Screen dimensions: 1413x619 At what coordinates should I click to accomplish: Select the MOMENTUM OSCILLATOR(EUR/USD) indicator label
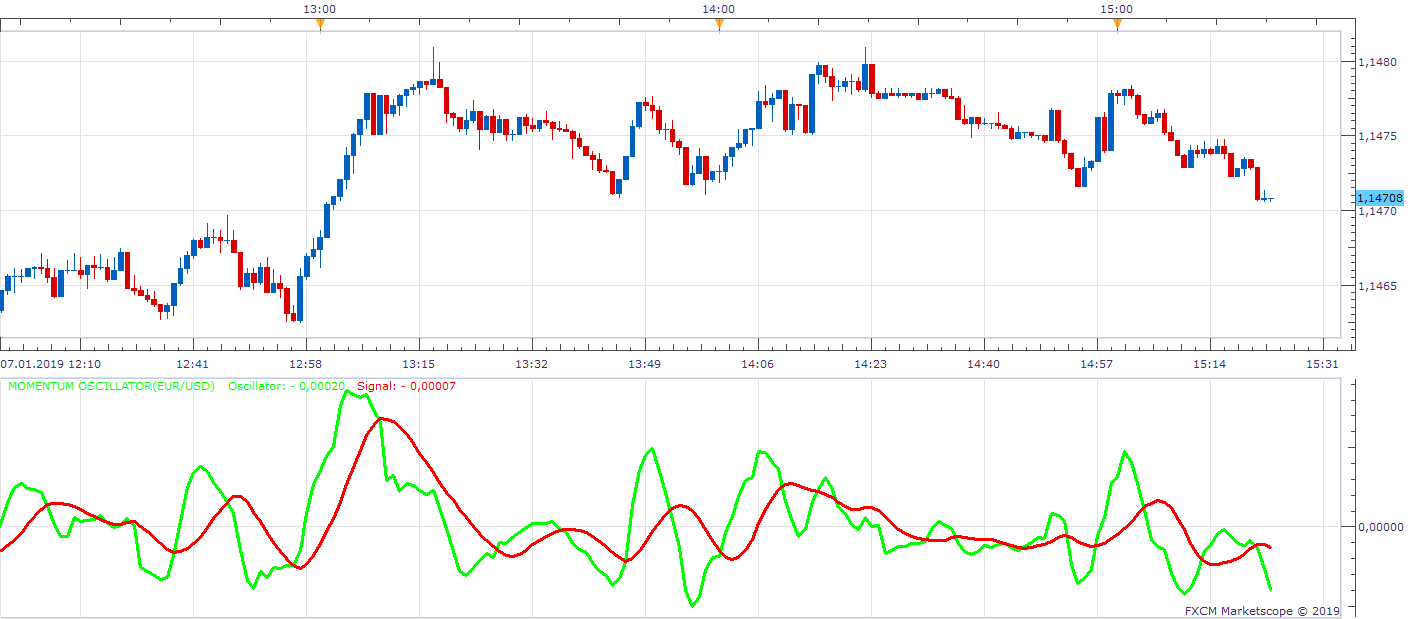[x=111, y=386]
